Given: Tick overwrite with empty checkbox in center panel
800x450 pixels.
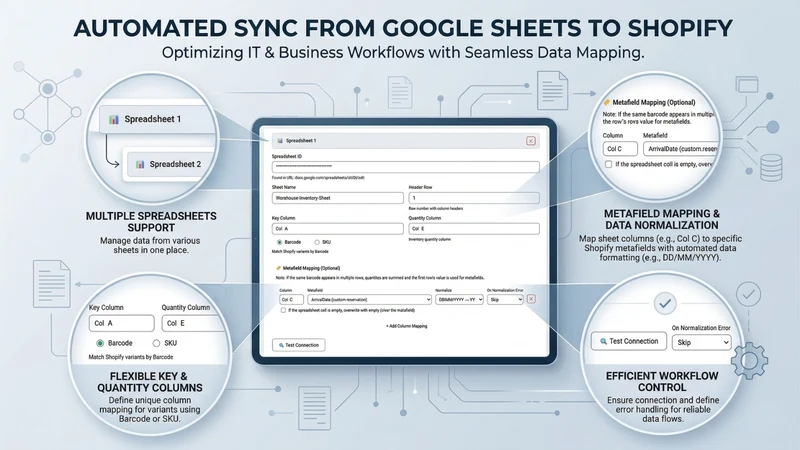Looking at the screenshot, I should point(283,310).
